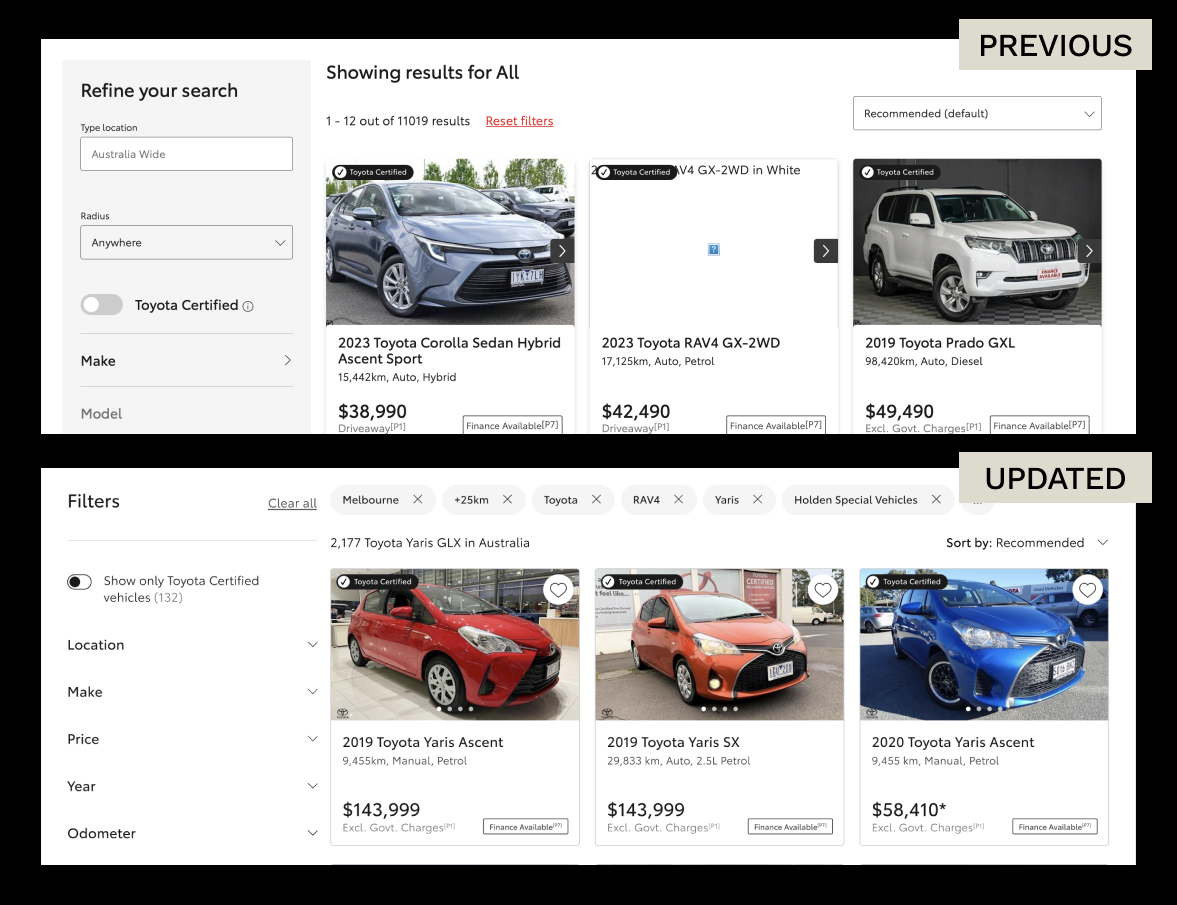The height and width of the screenshot is (905, 1177).
Task: Click '2,177 Toyota Yaris GLX in Australia'
Action: (430, 543)
